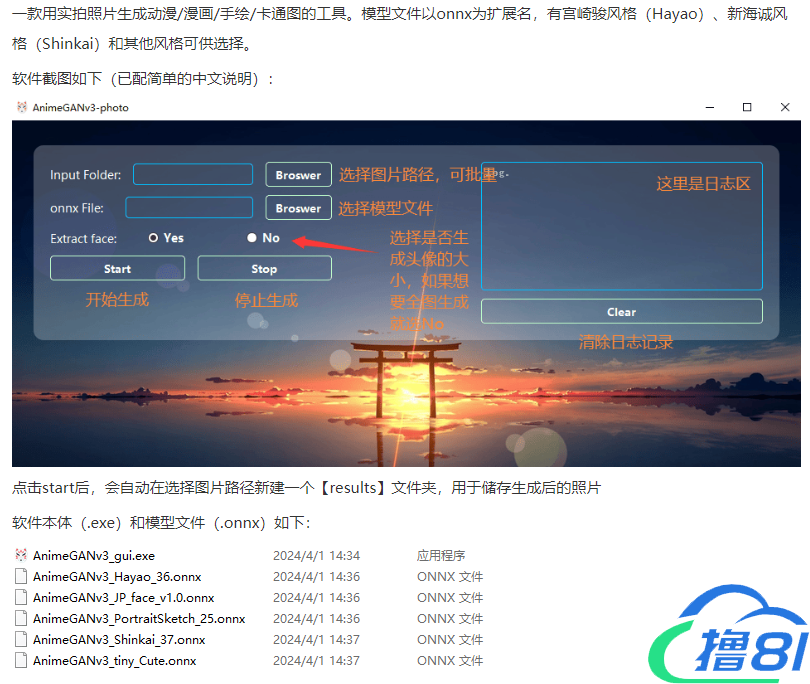
Task: Select the AnimeGANv3_Shinkai_37.onnx file name
Action: point(119,640)
